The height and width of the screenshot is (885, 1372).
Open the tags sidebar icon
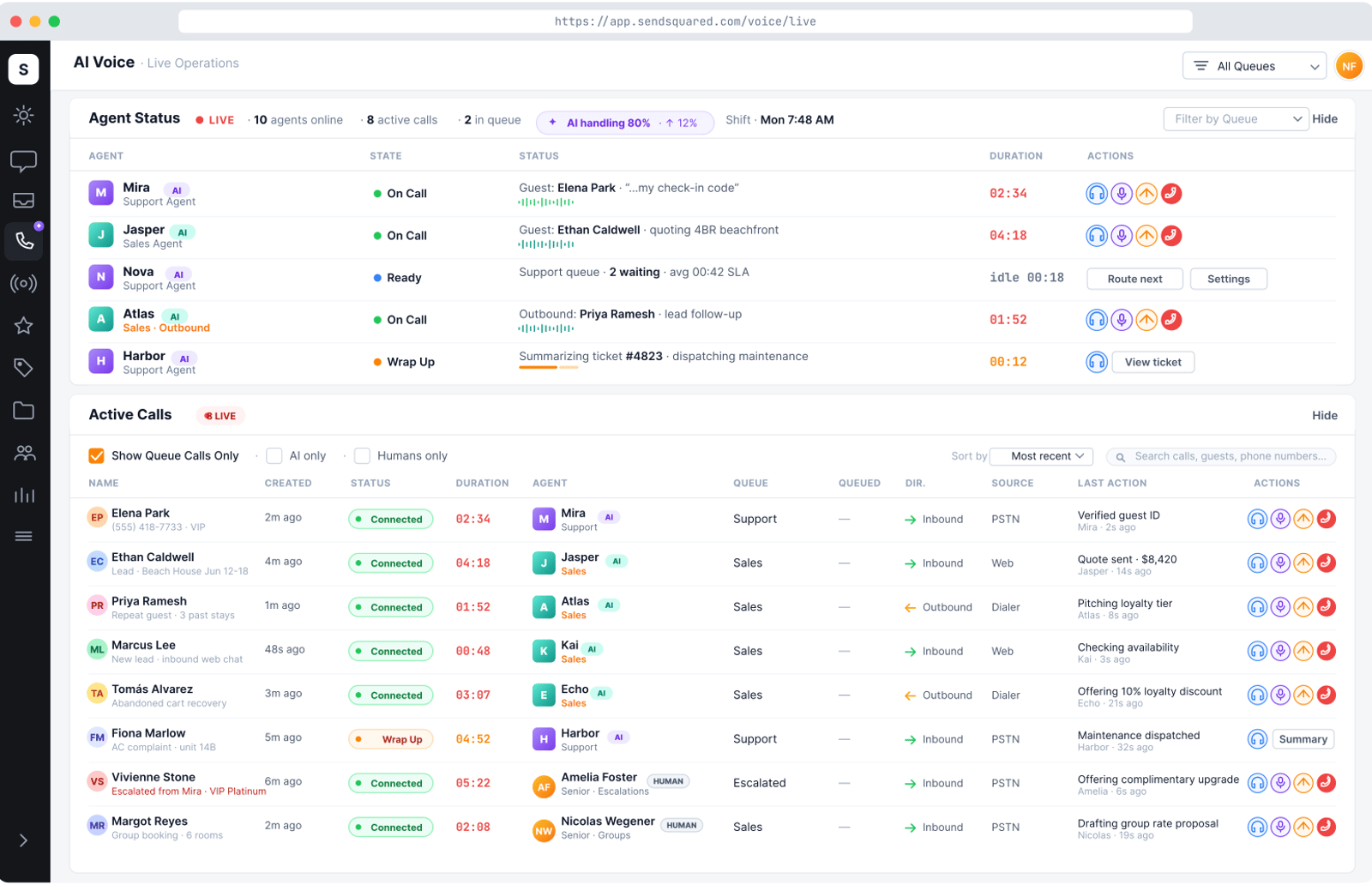[24, 368]
